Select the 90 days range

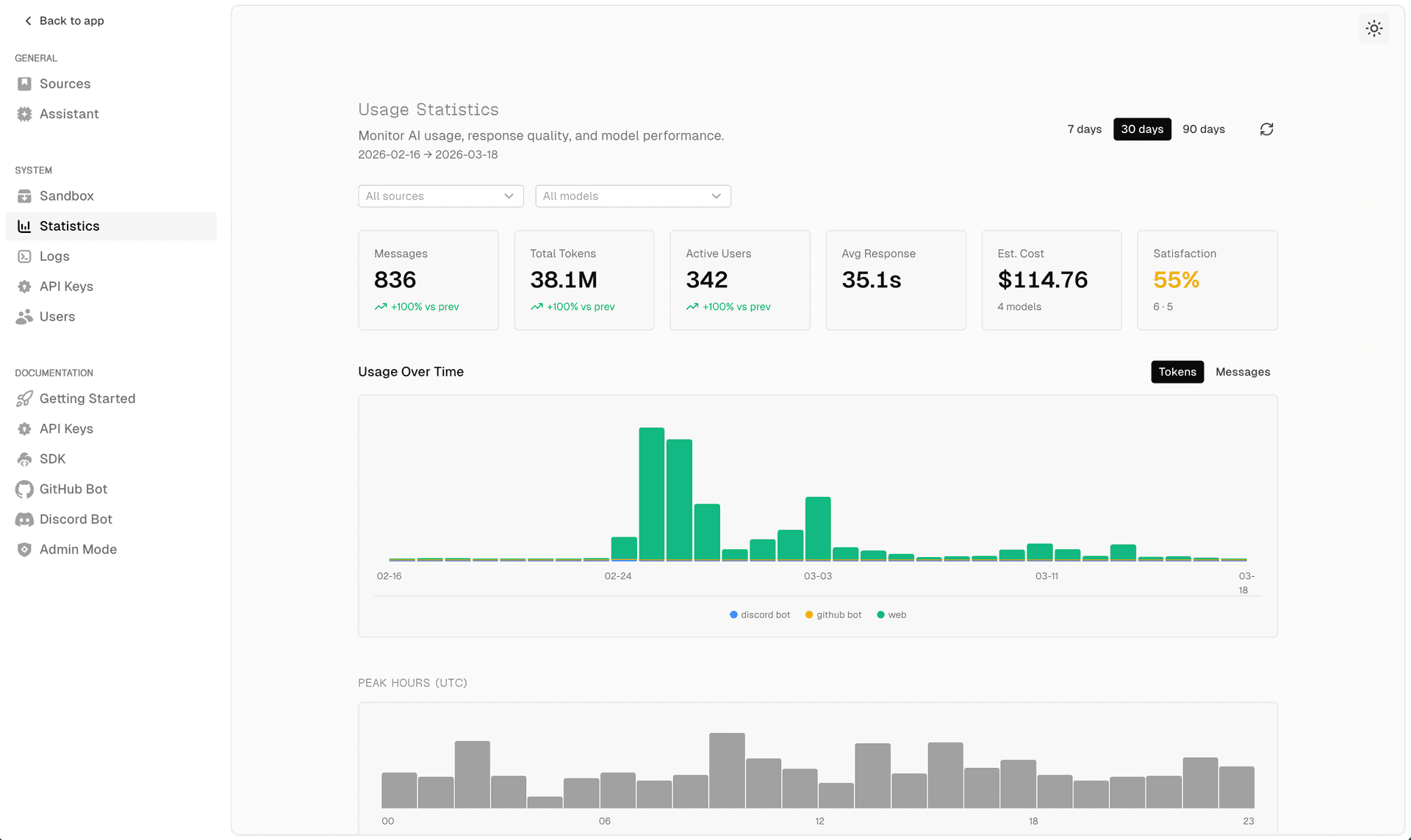(1203, 129)
